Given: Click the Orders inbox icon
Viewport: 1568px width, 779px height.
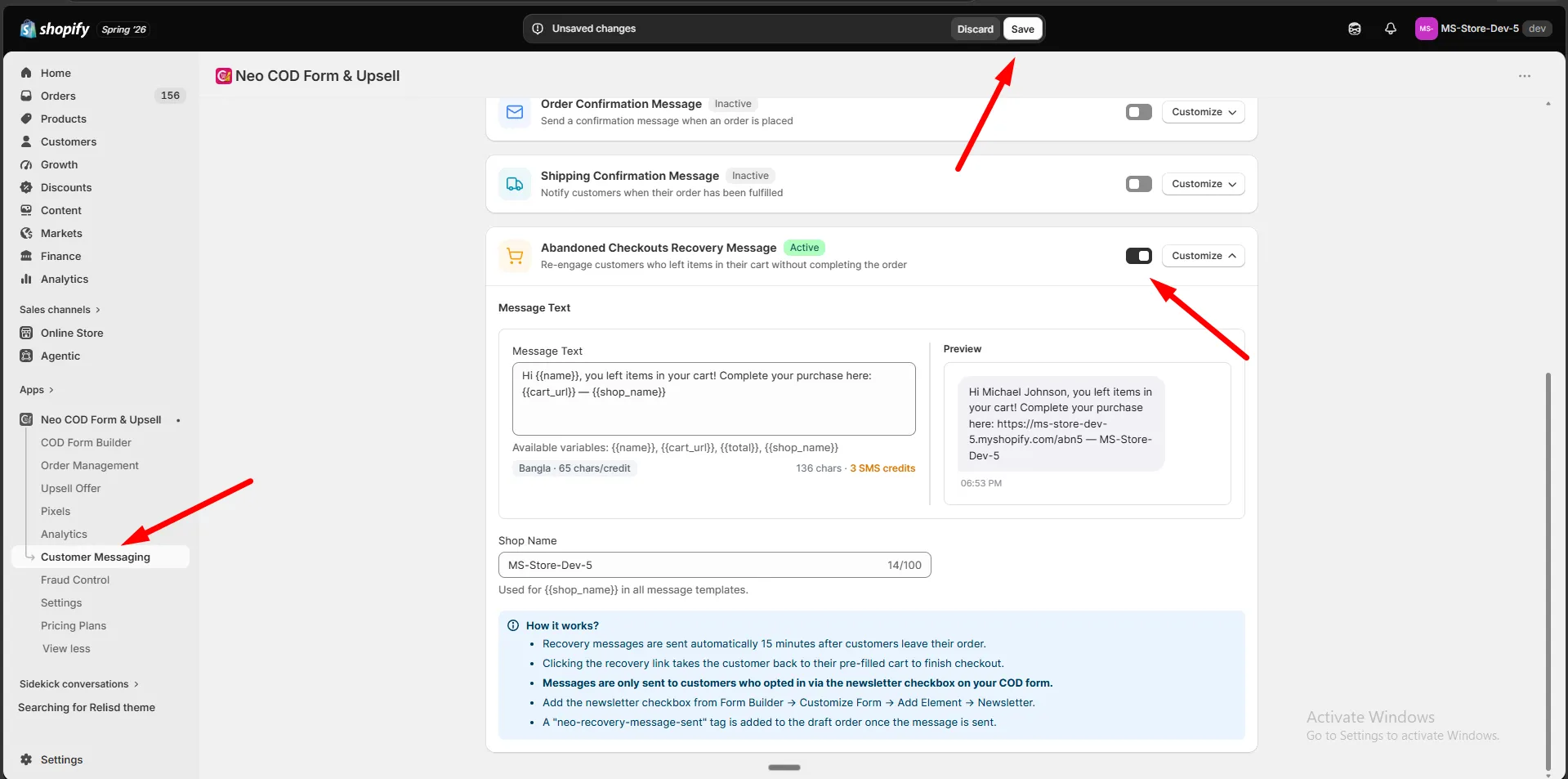Looking at the screenshot, I should click(x=26, y=96).
